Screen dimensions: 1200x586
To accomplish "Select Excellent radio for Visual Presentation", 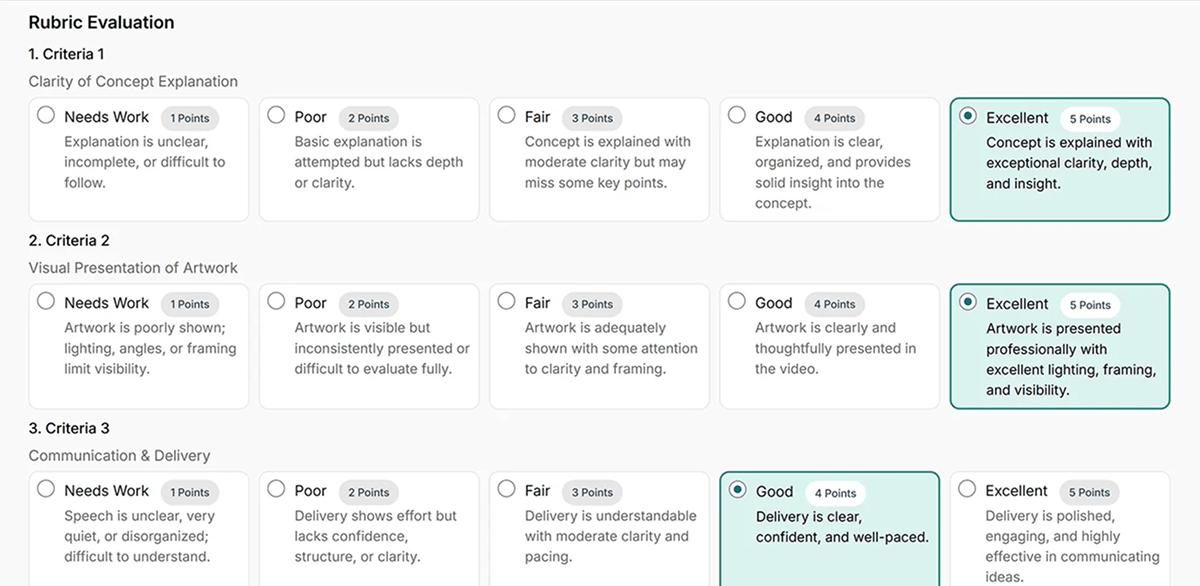I will (x=967, y=302).
